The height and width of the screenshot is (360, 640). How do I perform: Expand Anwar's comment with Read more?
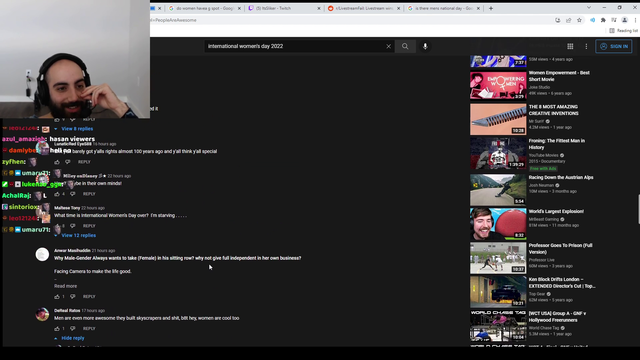[65, 286]
